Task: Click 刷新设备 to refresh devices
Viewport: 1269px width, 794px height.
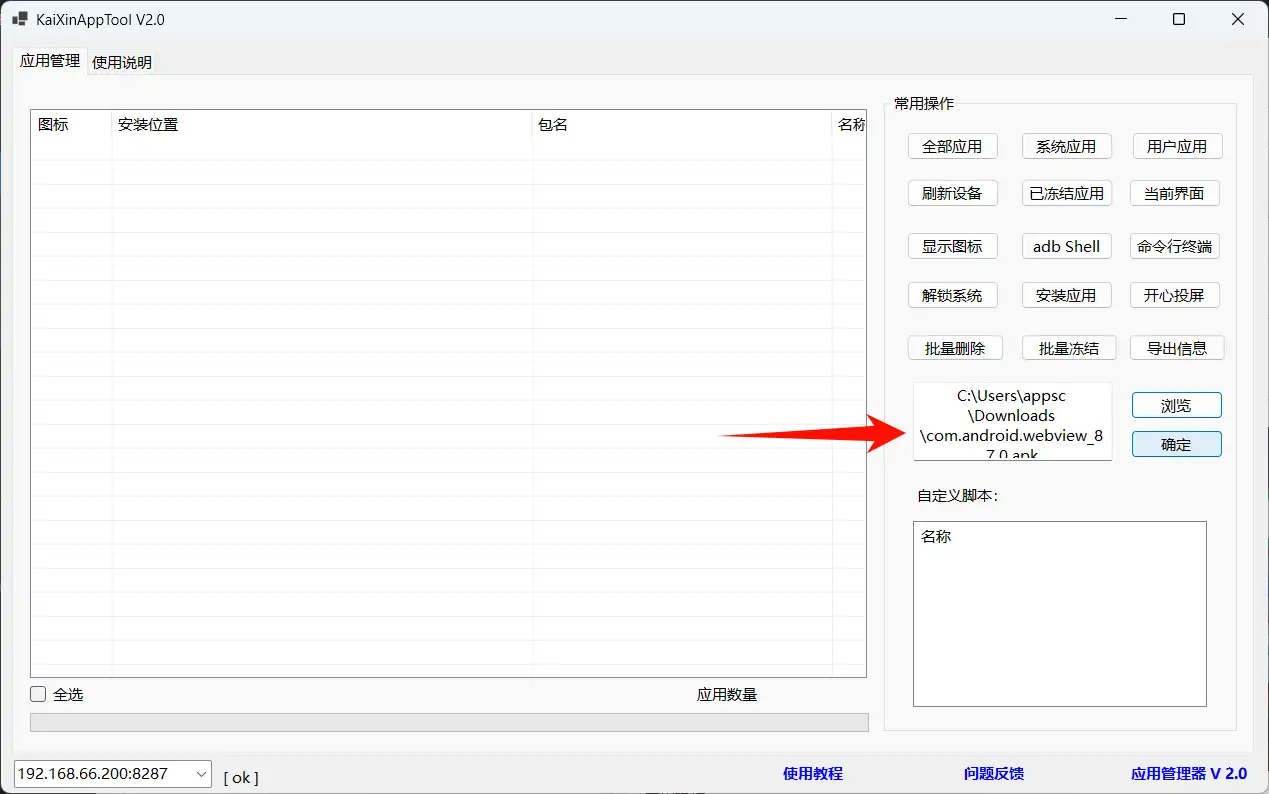Action: [952, 193]
